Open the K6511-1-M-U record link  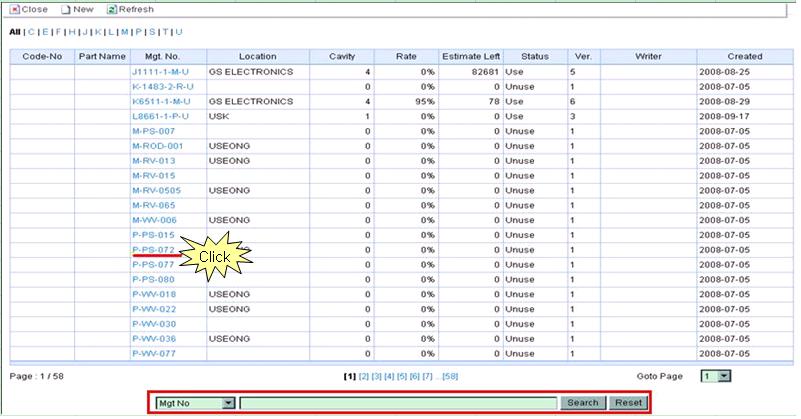159,102
